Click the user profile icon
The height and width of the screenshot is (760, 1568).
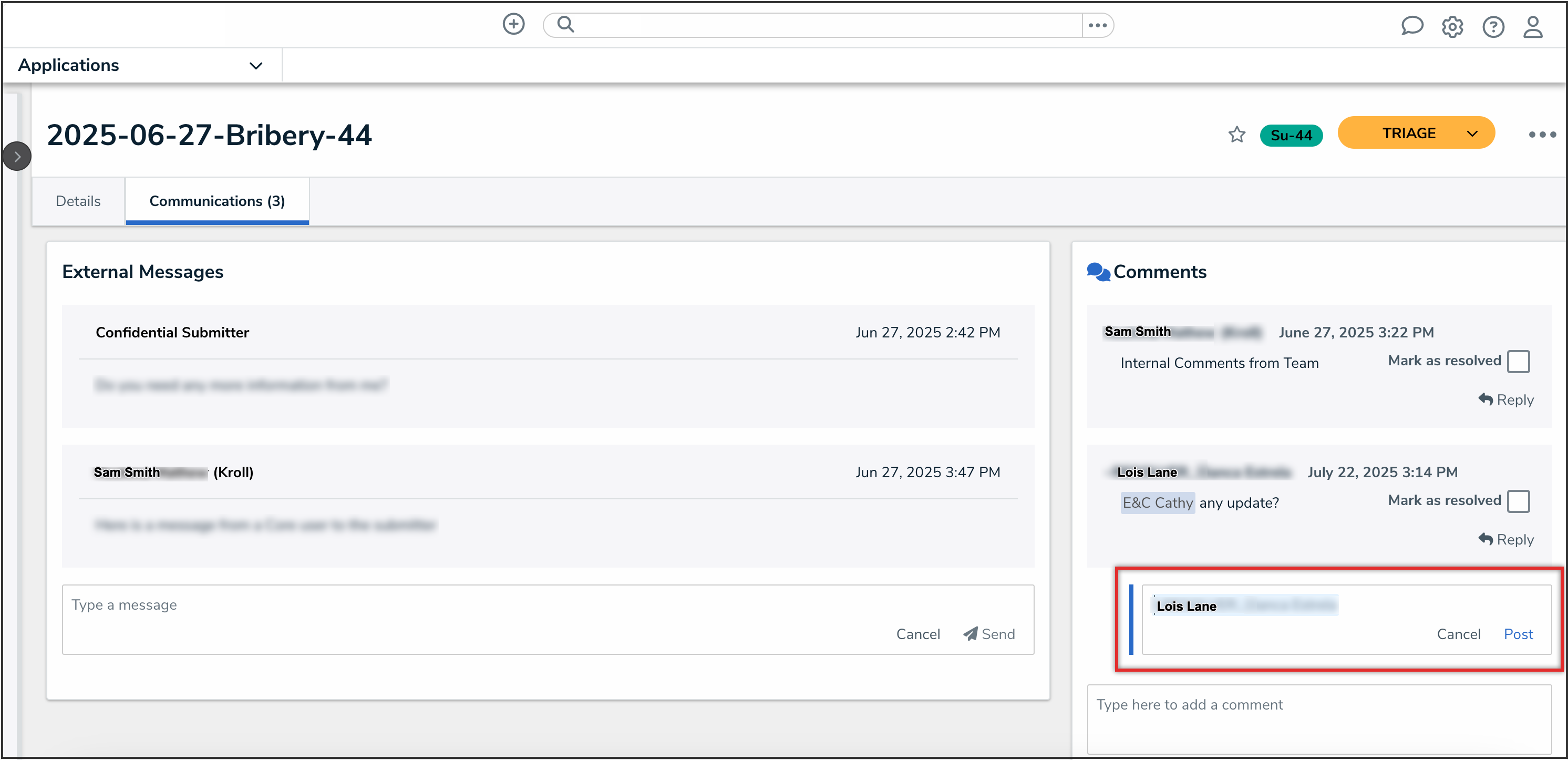(1532, 27)
